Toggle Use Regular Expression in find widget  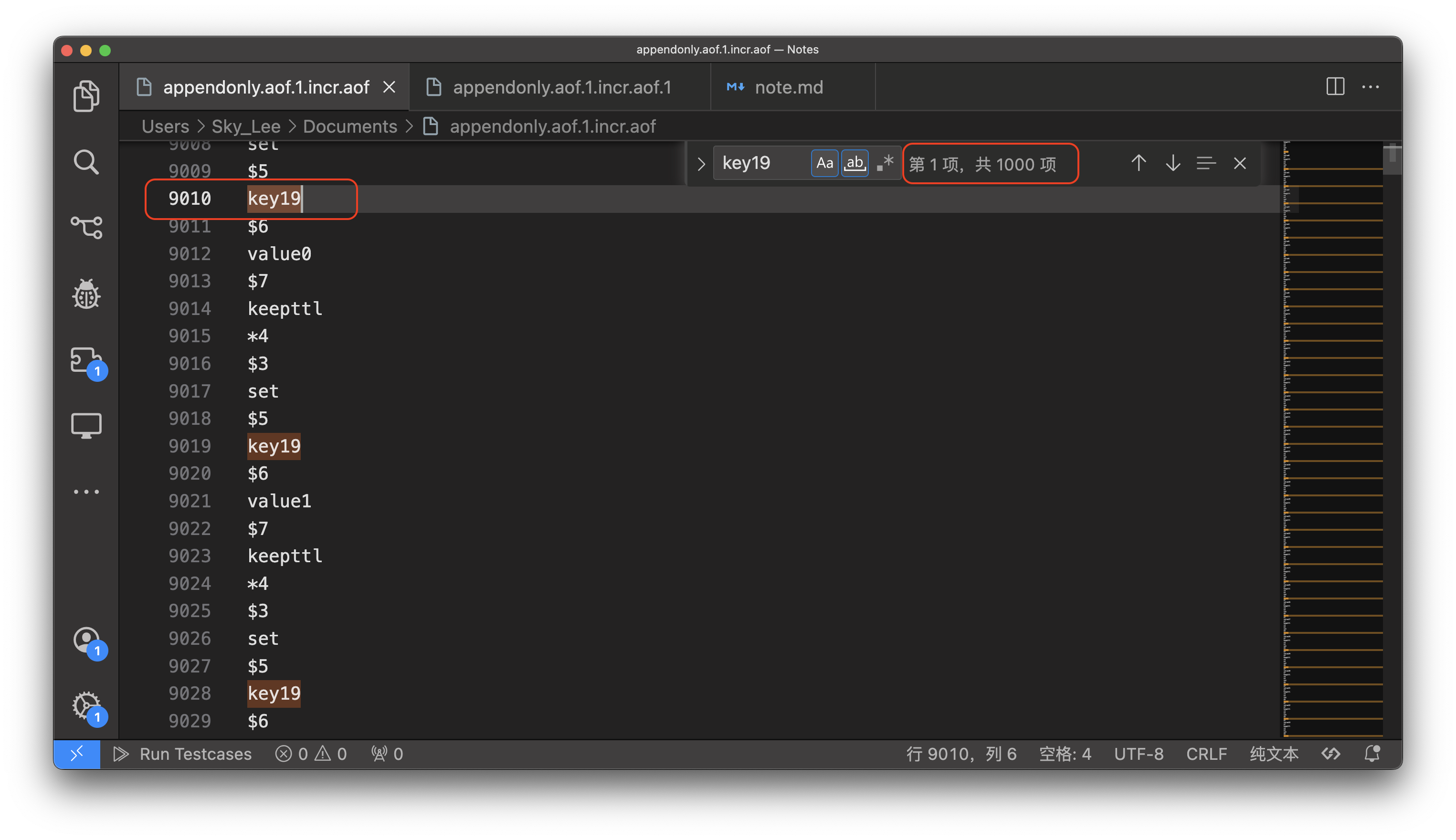coord(885,163)
